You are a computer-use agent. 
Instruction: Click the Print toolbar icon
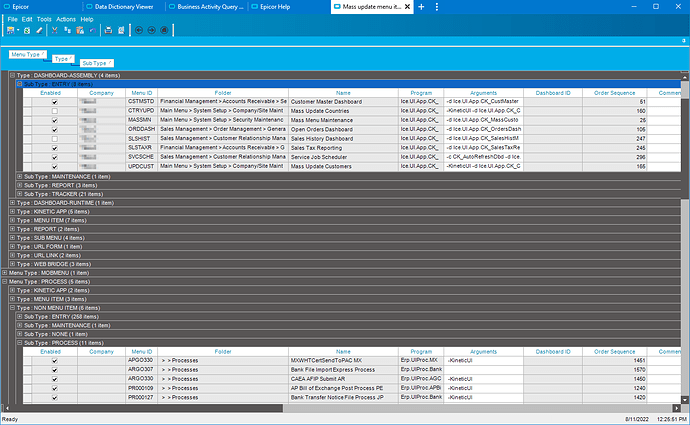click(x=108, y=30)
